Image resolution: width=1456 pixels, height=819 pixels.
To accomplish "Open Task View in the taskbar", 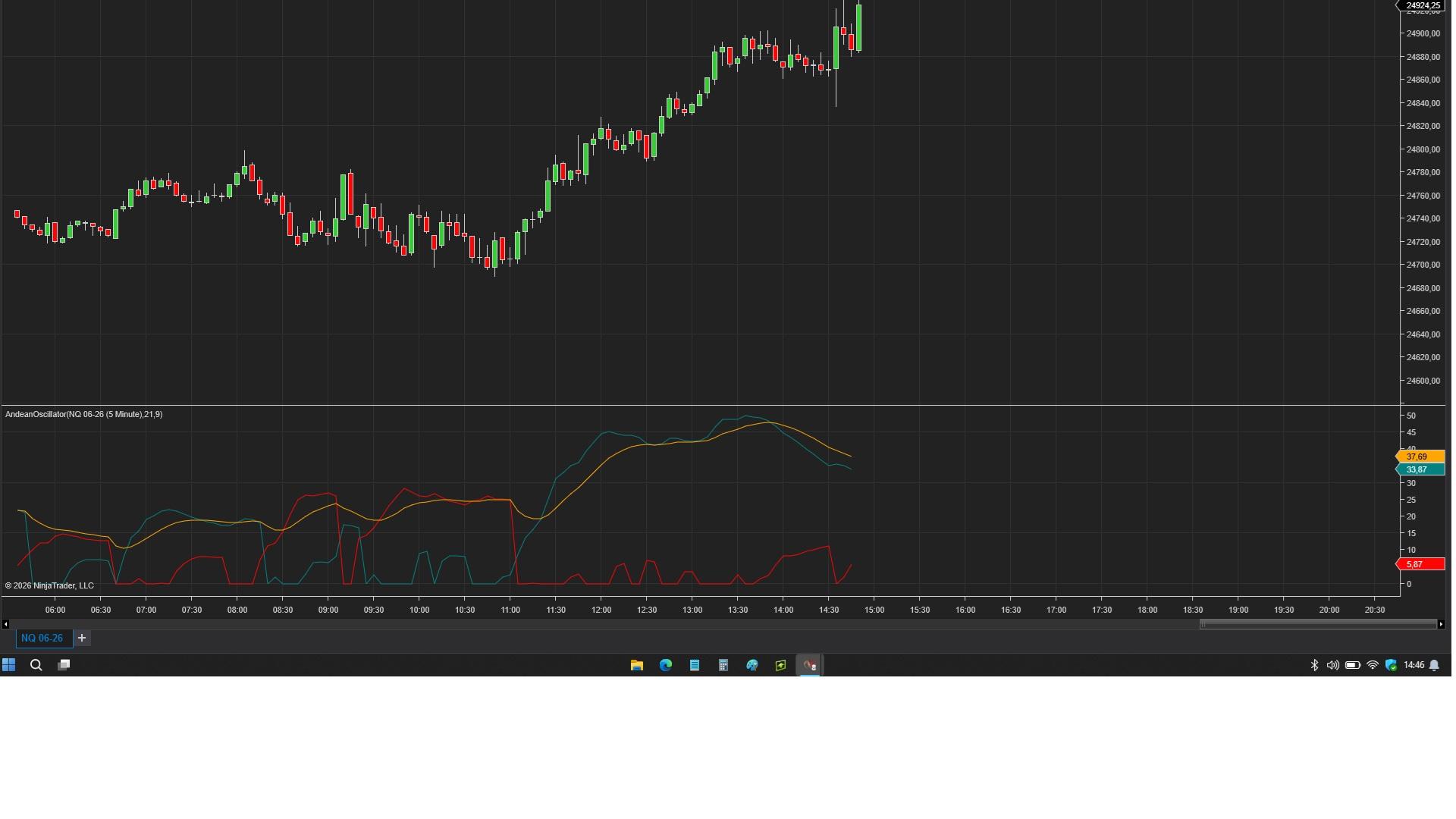I will pyautogui.click(x=64, y=665).
